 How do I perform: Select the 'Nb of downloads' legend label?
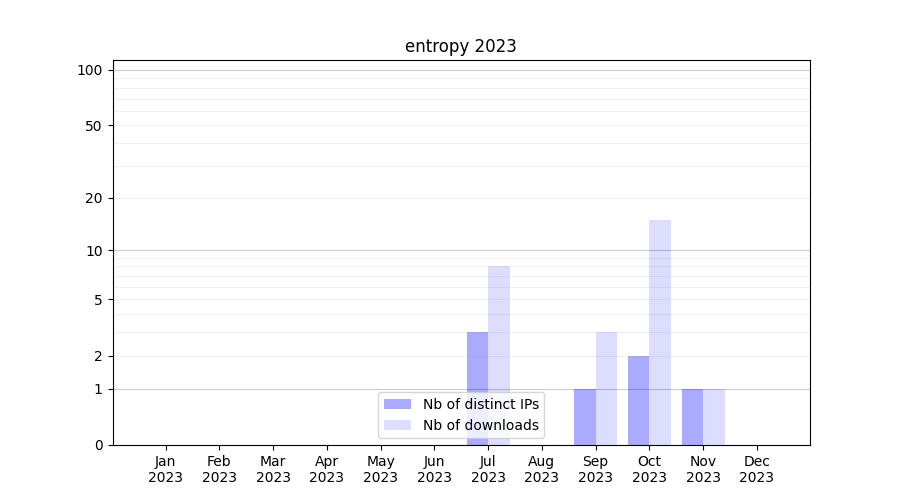click(480, 425)
